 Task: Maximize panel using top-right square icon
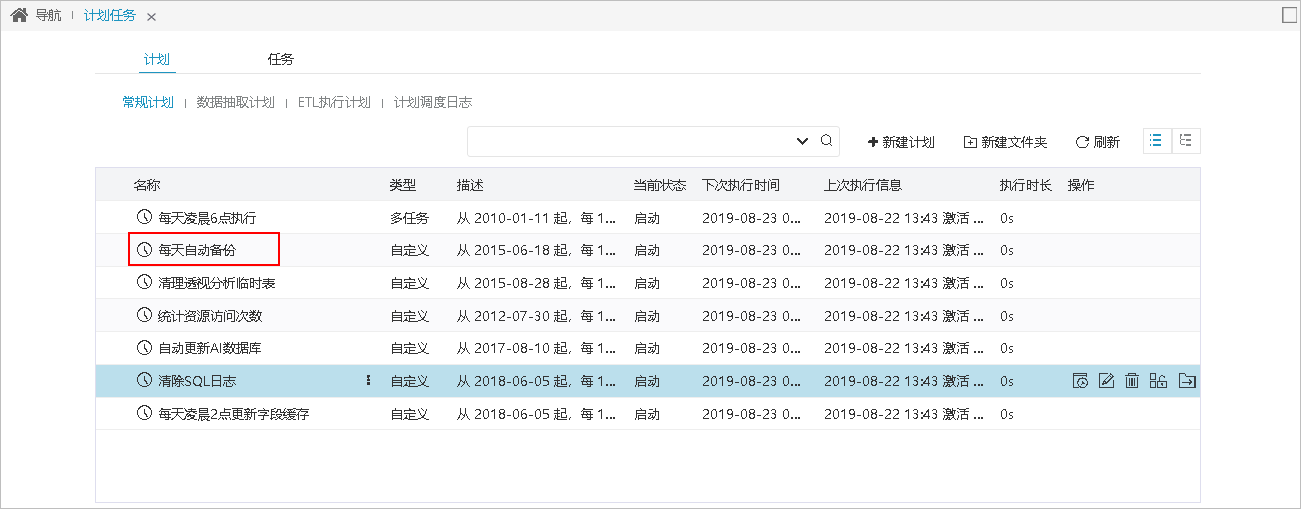1289,15
